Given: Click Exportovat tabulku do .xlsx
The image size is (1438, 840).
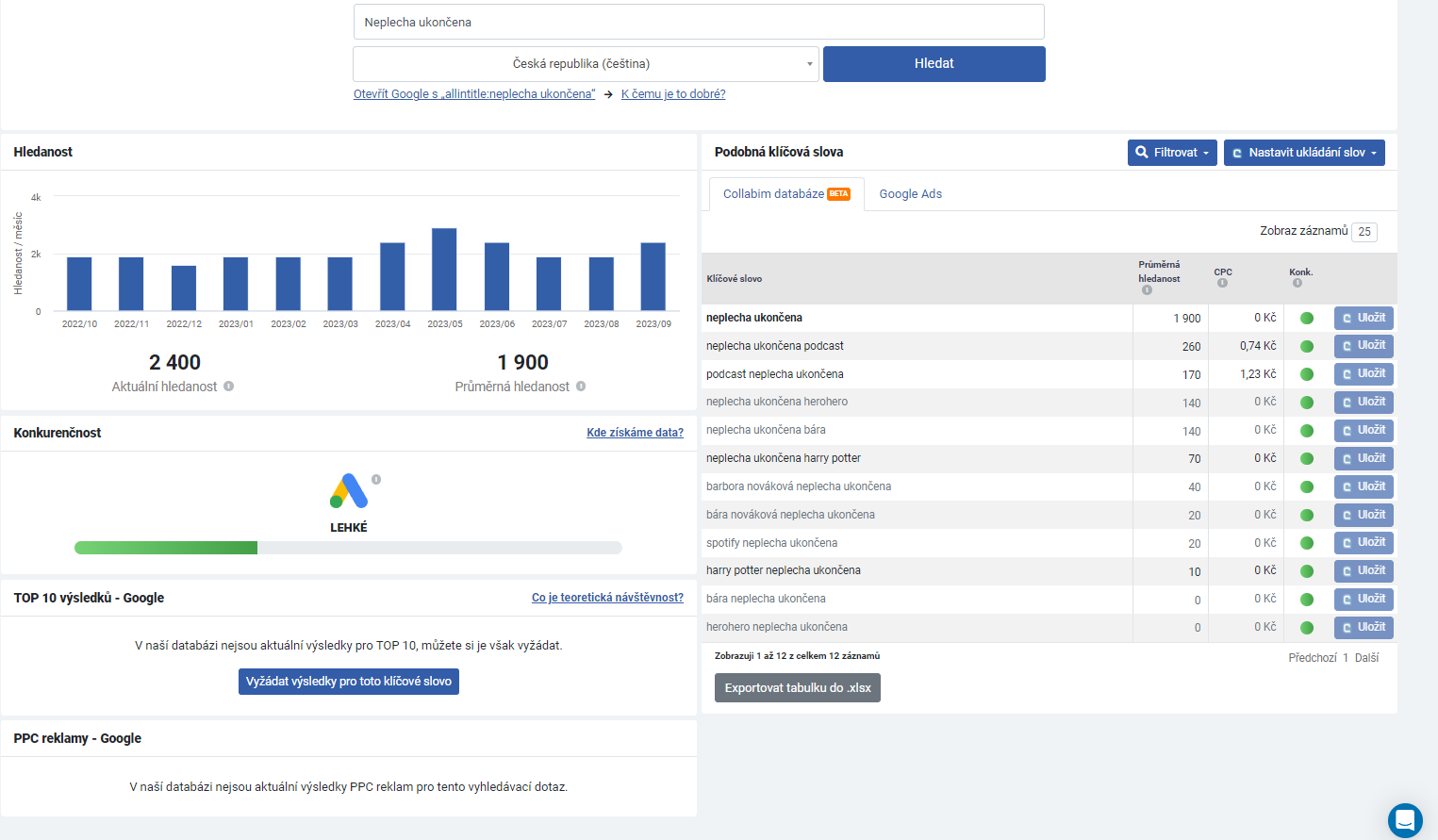Looking at the screenshot, I should [798, 688].
